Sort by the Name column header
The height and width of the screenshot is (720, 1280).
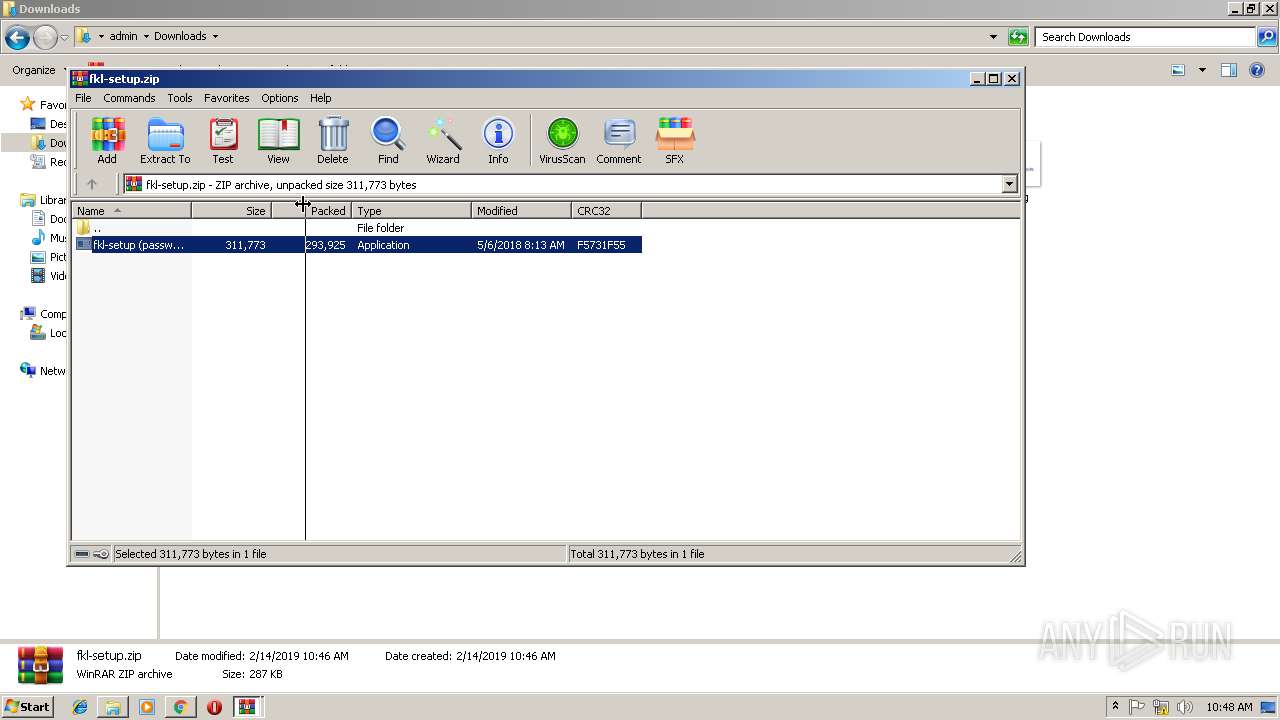tap(131, 211)
